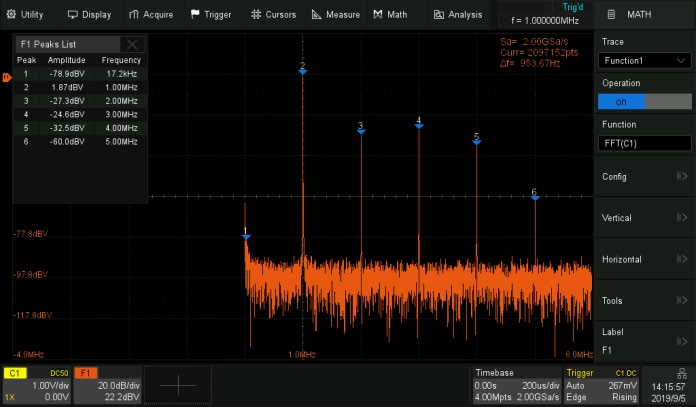696x407 pixels.
Task: Open the Trace Function1 dropdown
Action: [644, 60]
